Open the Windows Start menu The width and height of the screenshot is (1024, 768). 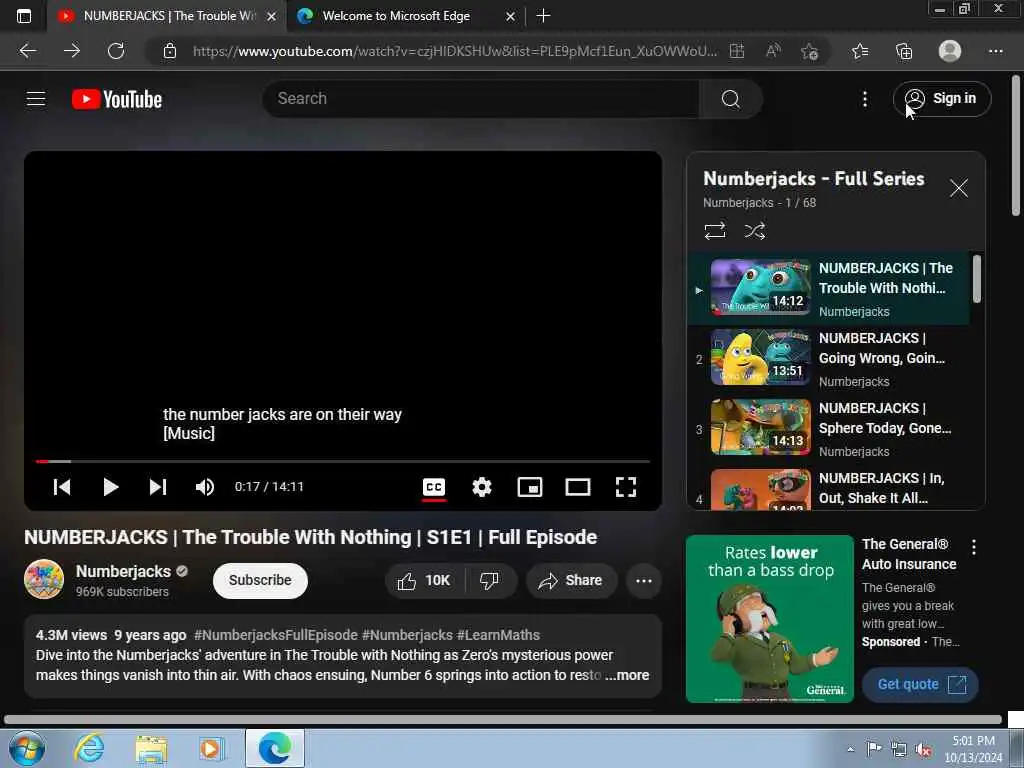[x=27, y=748]
